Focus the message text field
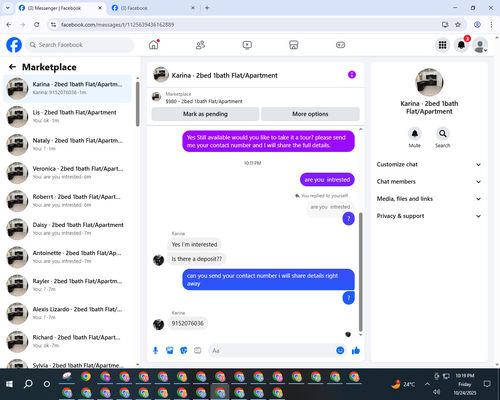The image size is (500, 400). coord(272,351)
